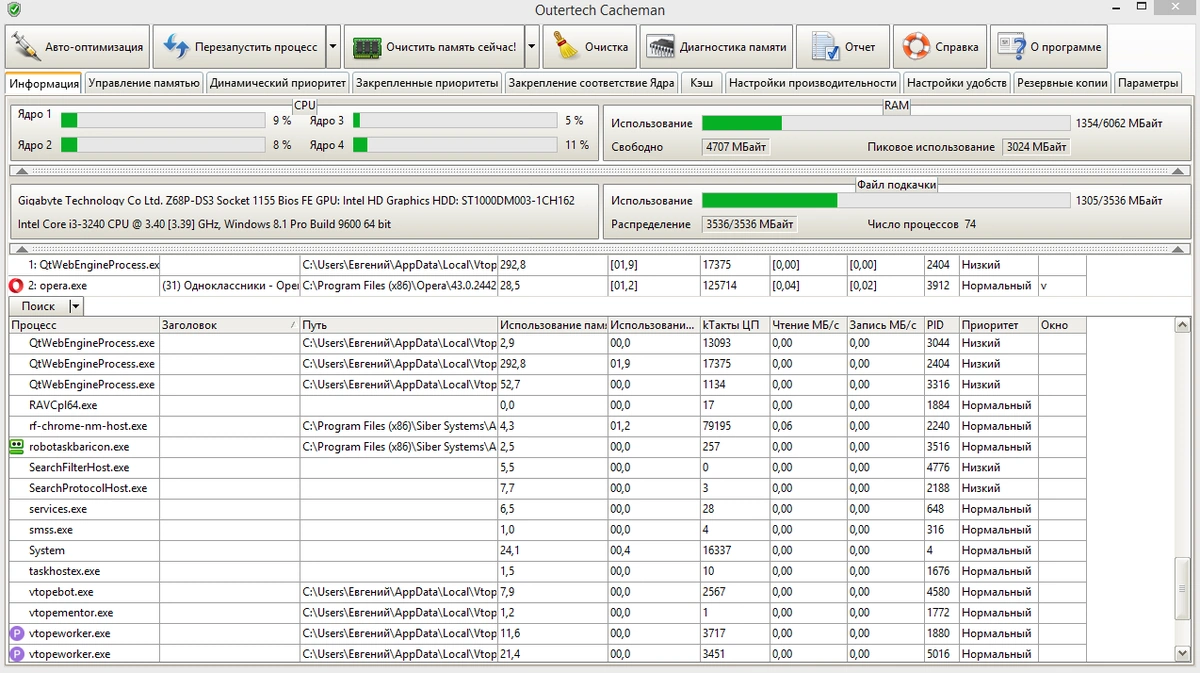
Task: Open the Управление памятью tab
Action: 144,83
